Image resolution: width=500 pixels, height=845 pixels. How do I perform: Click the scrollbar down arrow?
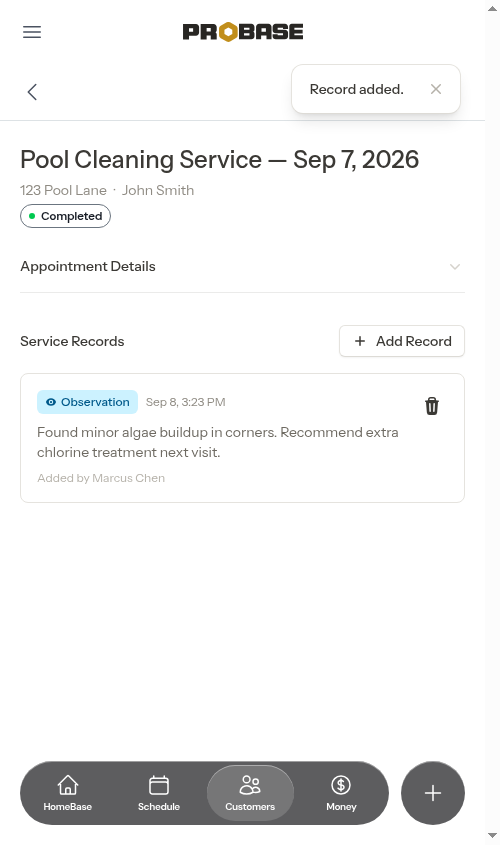point(492,836)
